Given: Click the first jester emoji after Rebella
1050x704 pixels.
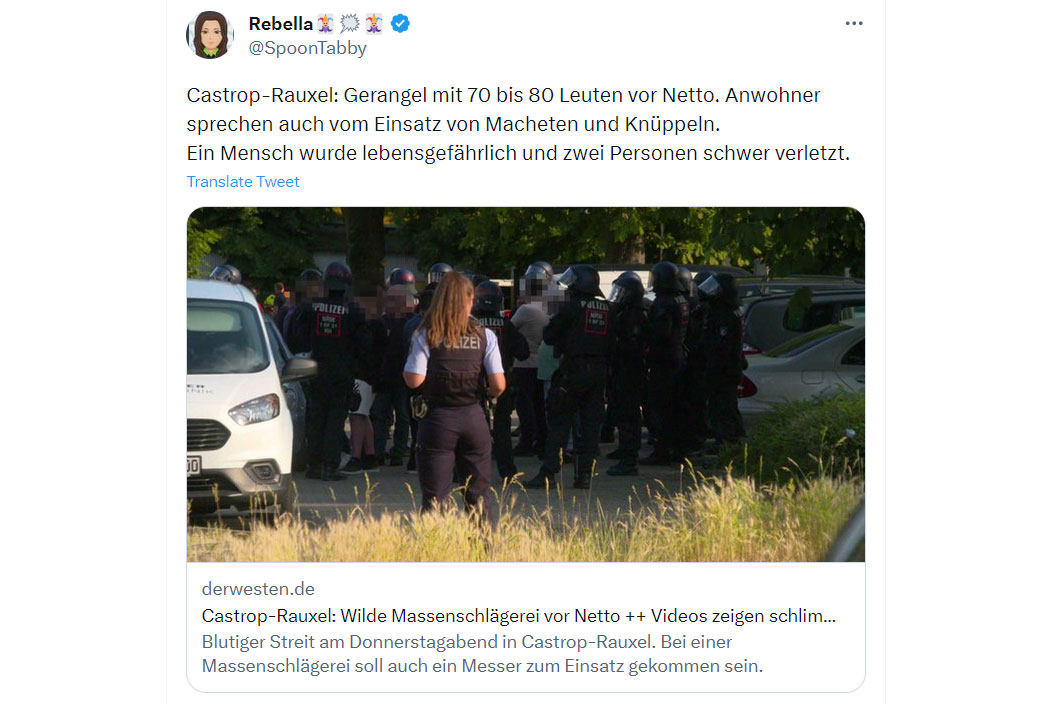Looking at the screenshot, I should point(325,23).
